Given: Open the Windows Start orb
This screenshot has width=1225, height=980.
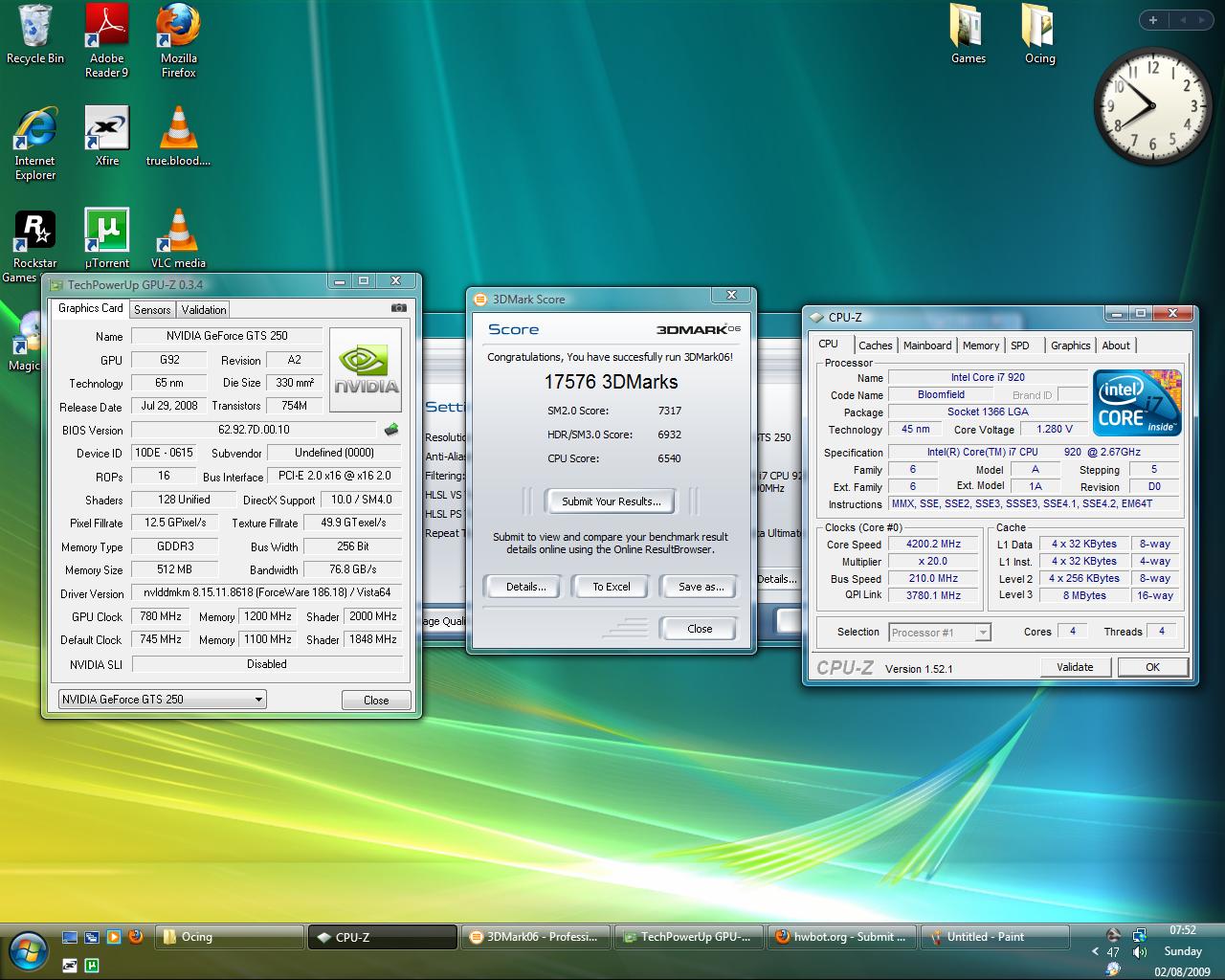Looking at the screenshot, I should (x=28, y=950).
